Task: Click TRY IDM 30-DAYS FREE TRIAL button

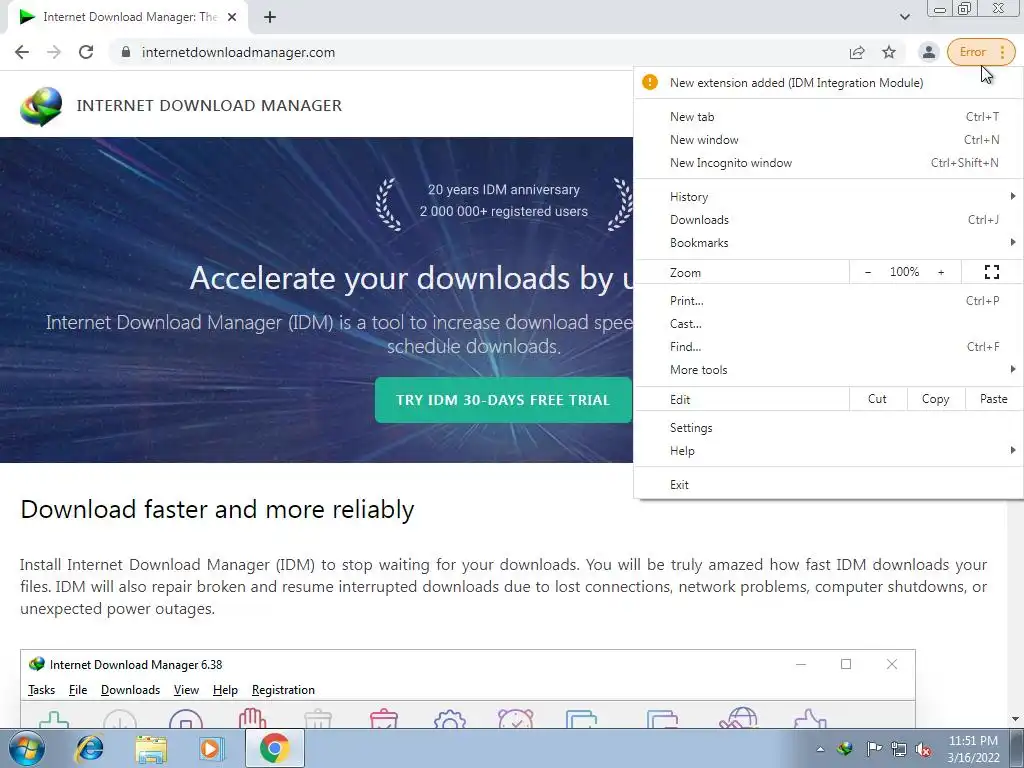Action: [503, 400]
